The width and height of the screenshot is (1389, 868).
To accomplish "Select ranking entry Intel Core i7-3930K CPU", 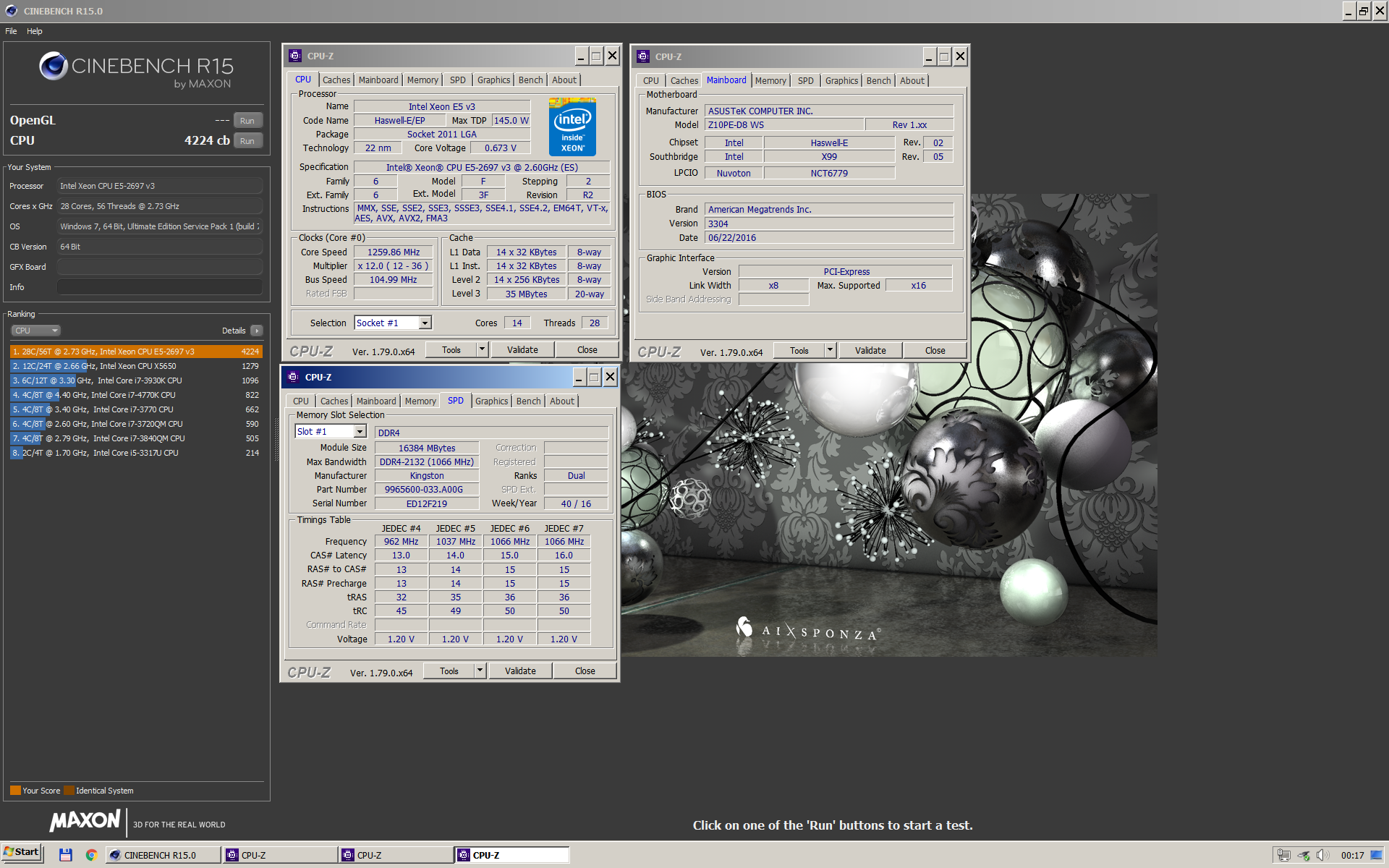I will click(136, 380).
